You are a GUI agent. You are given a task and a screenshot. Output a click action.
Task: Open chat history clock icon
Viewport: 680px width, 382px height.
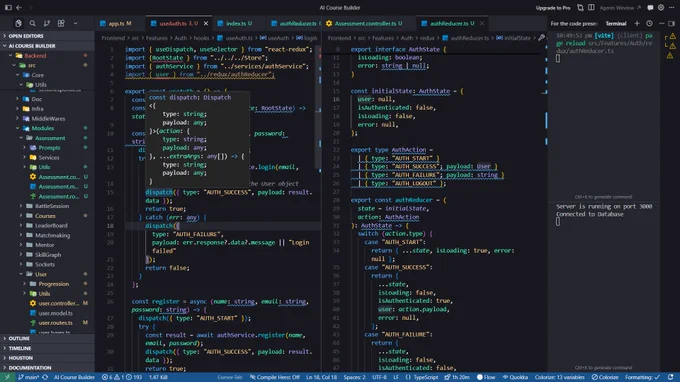[x=649, y=23]
